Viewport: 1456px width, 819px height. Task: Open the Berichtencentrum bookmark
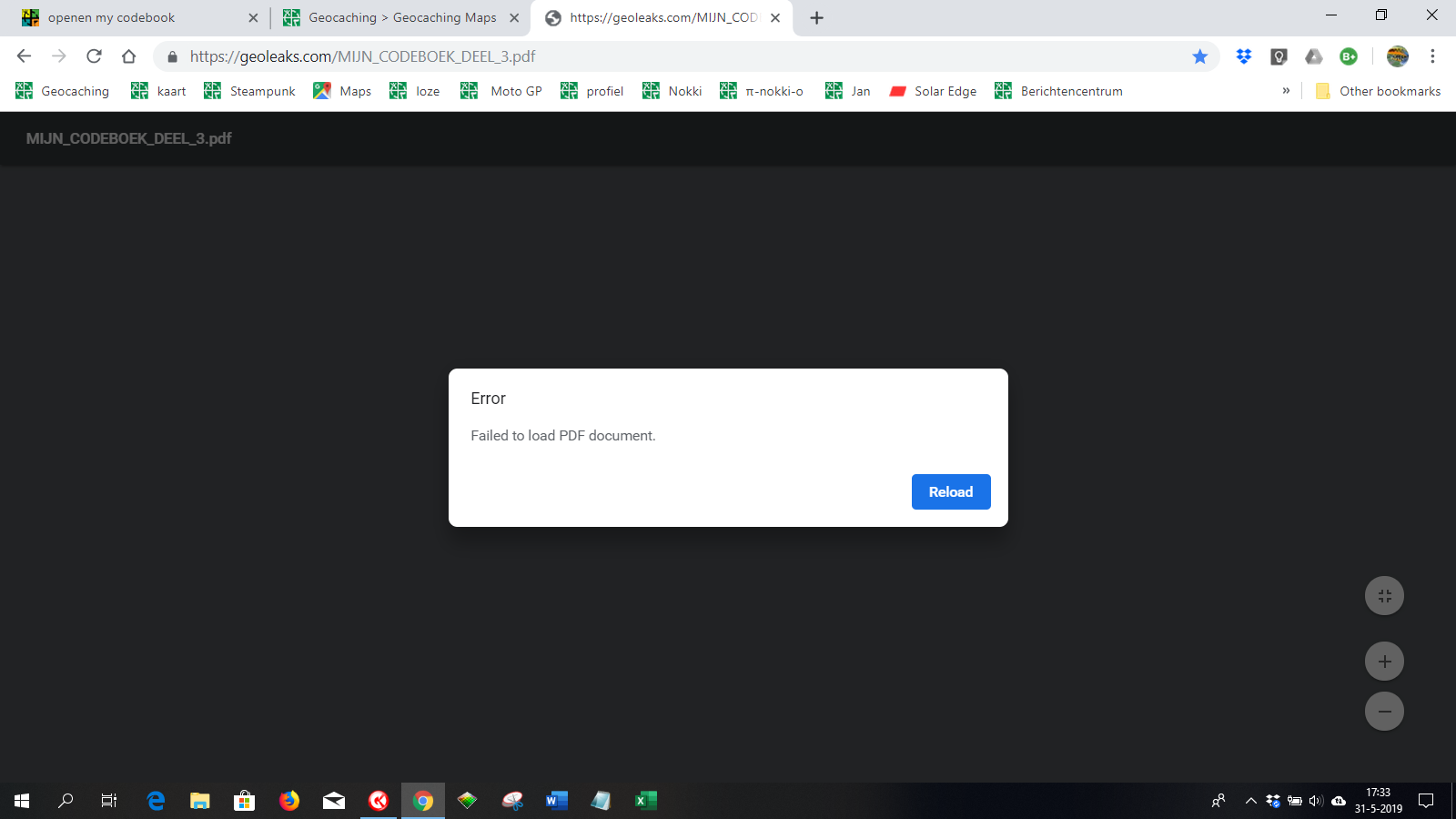click(x=1059, y=91)
